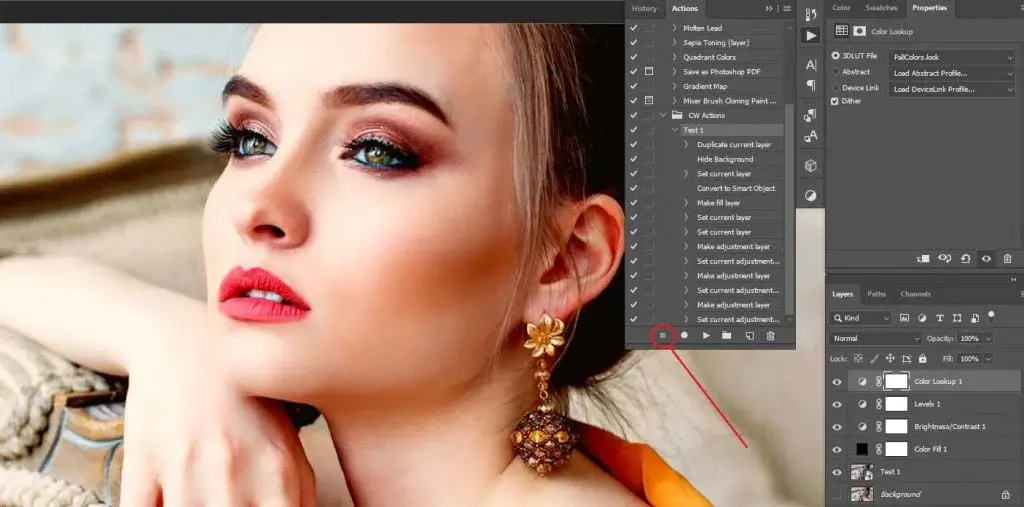1024x507 pixels.
Task: Delete the adjustment layer from Properties panel
Action: (1007, 259)
